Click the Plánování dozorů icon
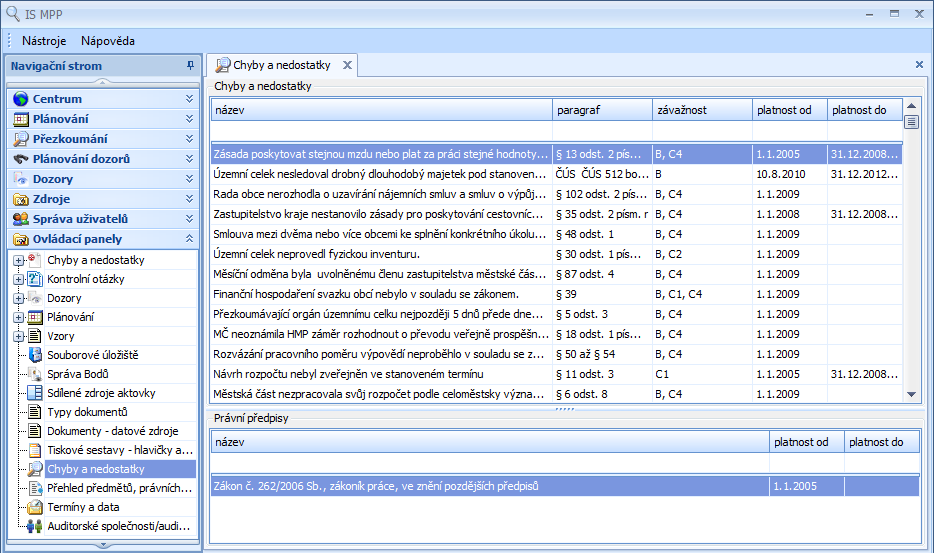Screen dimensions: 934x553 [x=21, y=159]
